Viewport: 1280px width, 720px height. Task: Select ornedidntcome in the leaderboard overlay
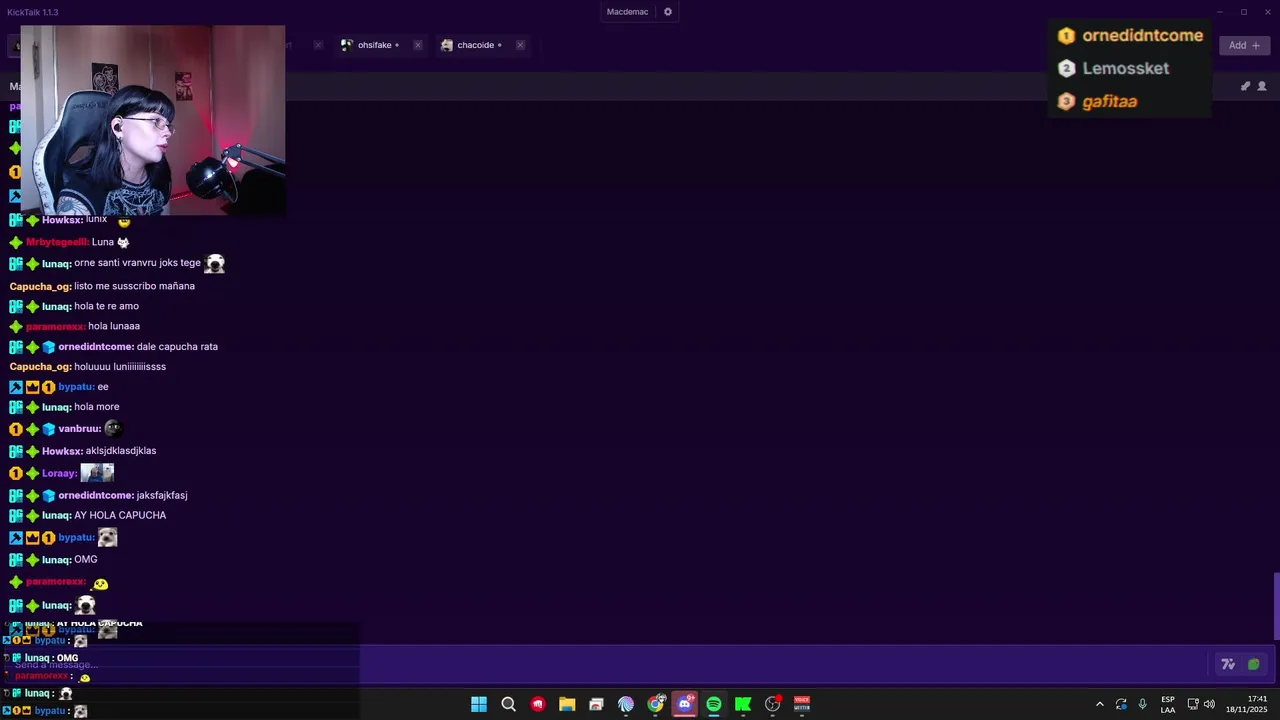pos(1142,36)
